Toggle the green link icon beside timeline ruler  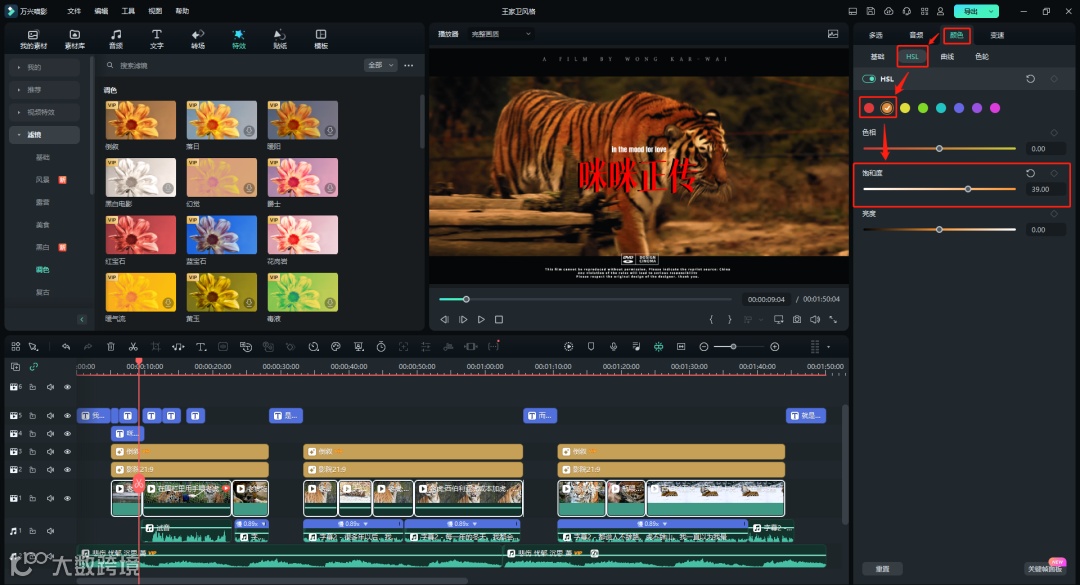coord(34,367)
